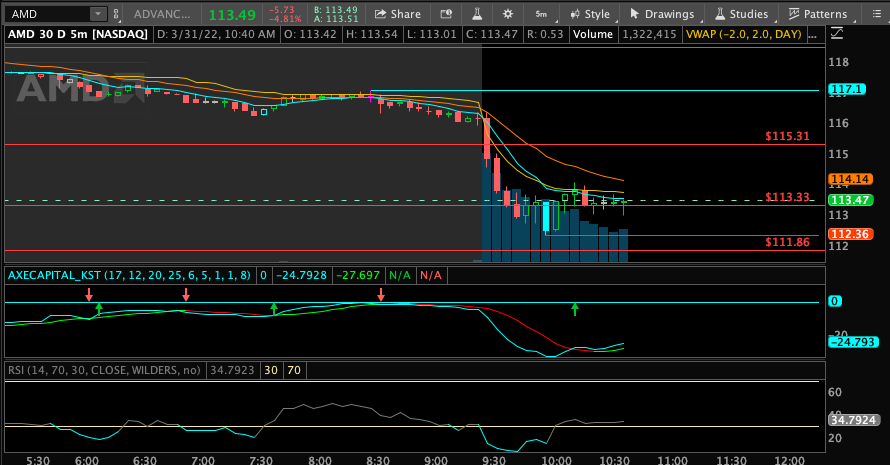Open the Patterns menu
This screenshot has width=890, height=465.
coord(818,14)
